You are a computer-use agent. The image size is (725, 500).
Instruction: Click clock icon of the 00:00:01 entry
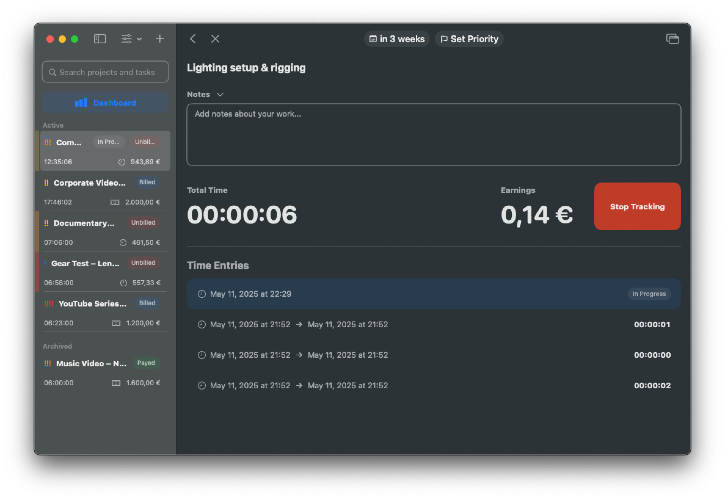(x=202, y=324)
